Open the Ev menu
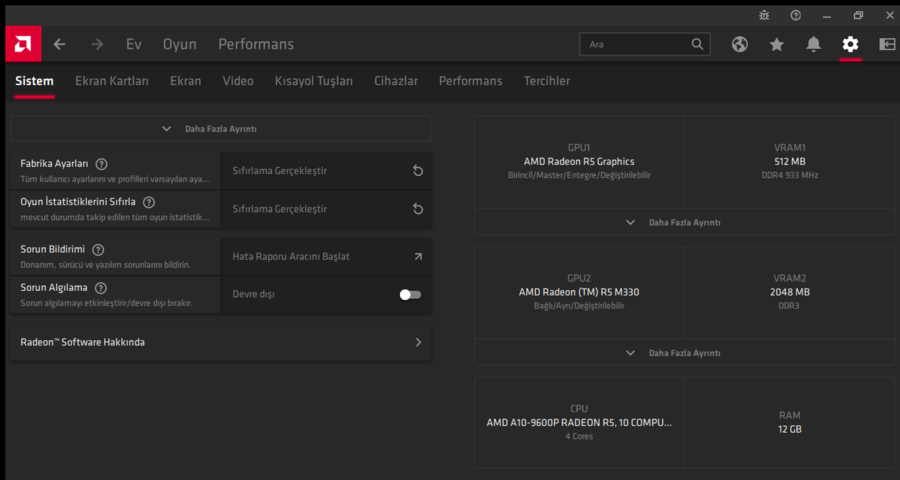Screen dimensions: 900x480 134,44
